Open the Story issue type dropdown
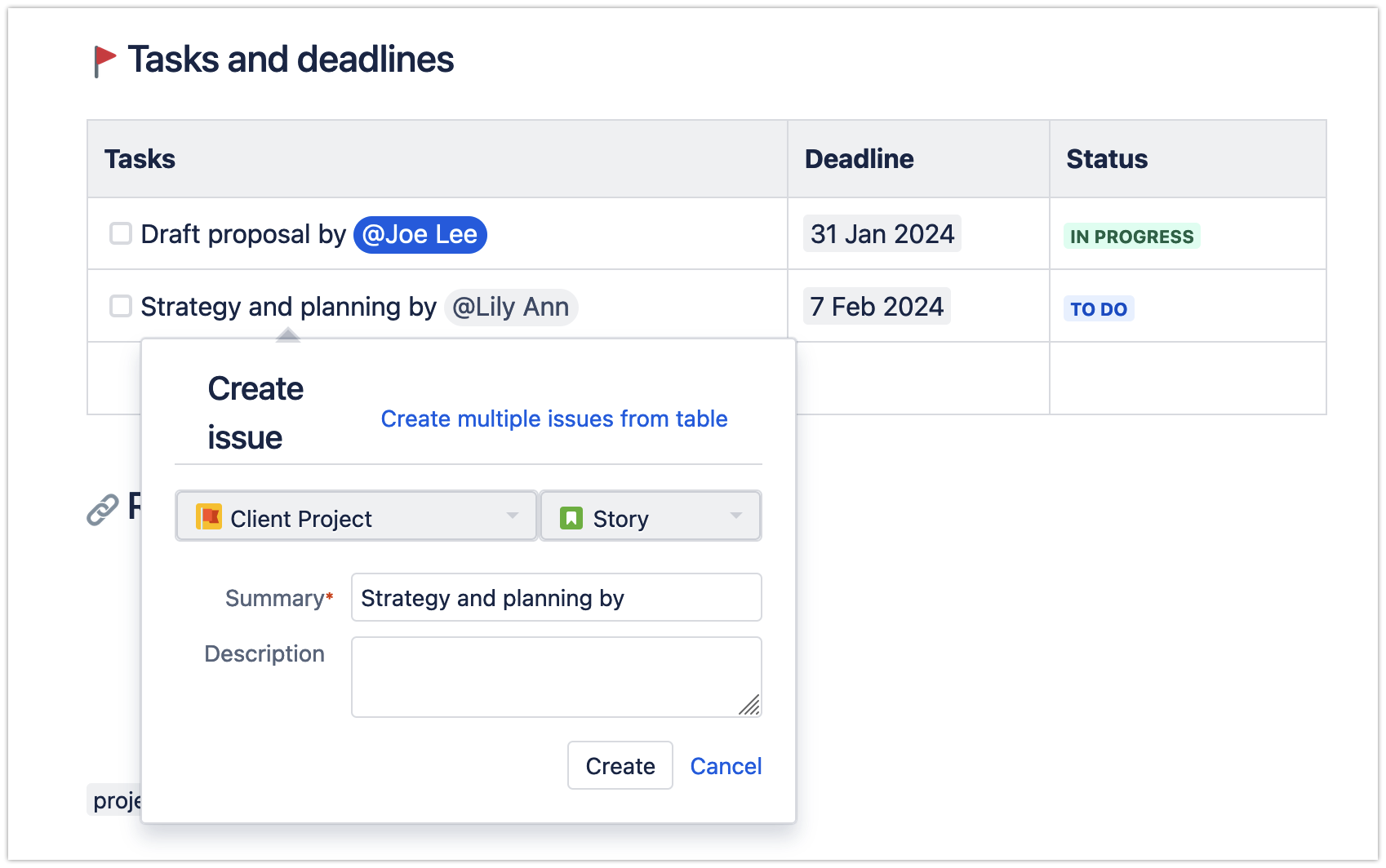1386x868 pixels. [x=650, y=516]
